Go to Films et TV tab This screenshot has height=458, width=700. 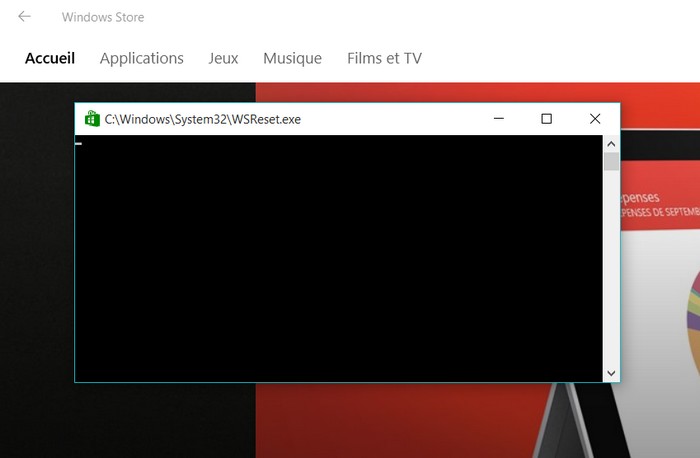[384, 58]
